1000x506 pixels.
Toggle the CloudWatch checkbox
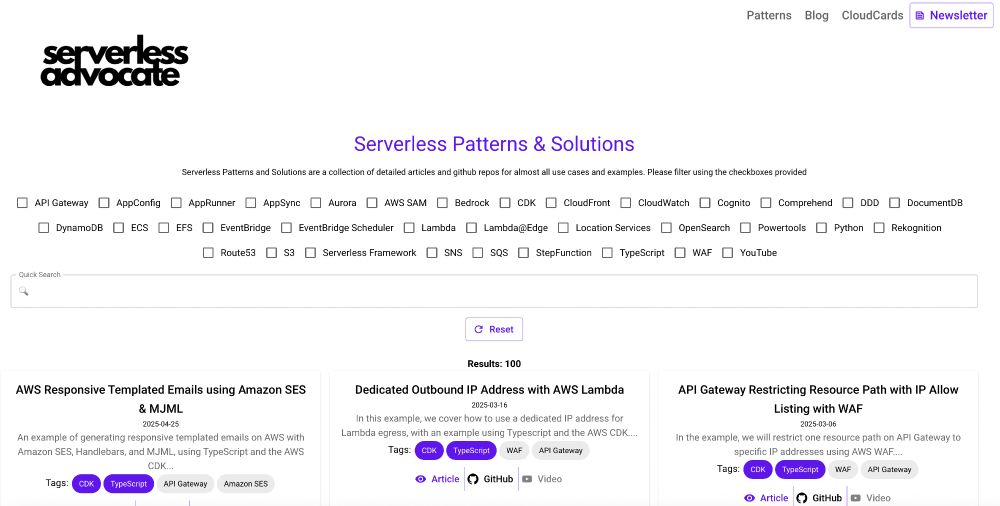626,202
